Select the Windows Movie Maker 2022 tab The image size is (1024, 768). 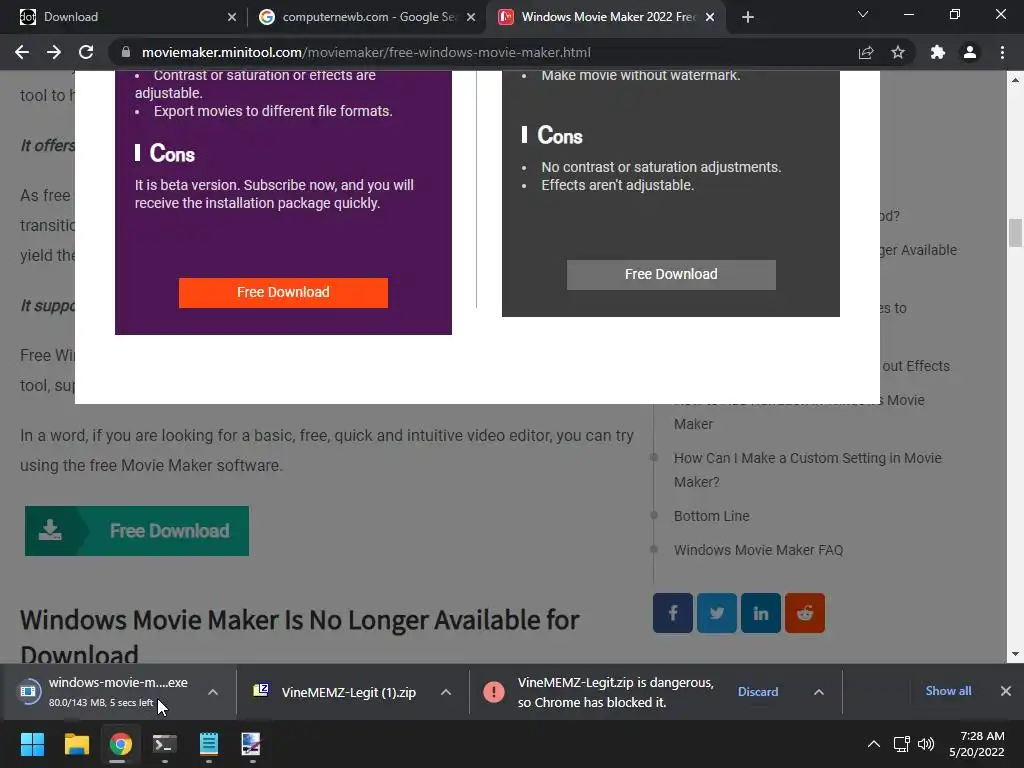point(604,17)
